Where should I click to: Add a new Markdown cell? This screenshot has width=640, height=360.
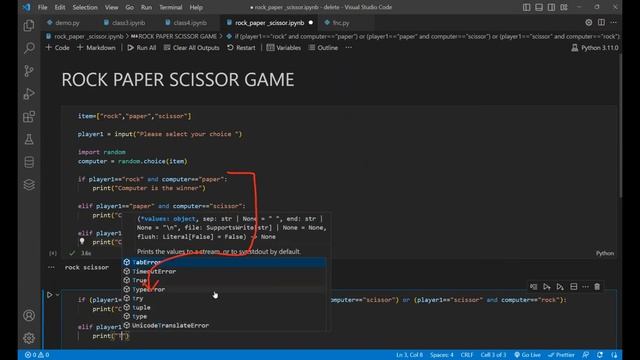tap(96, 48)
